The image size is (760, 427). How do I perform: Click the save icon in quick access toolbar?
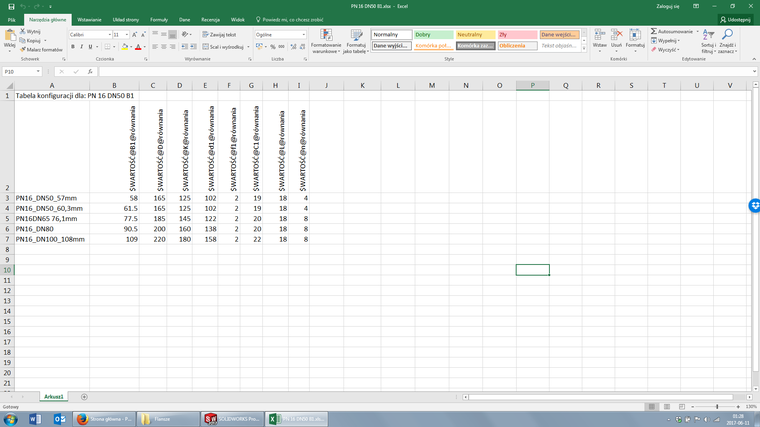pos(11,6)
